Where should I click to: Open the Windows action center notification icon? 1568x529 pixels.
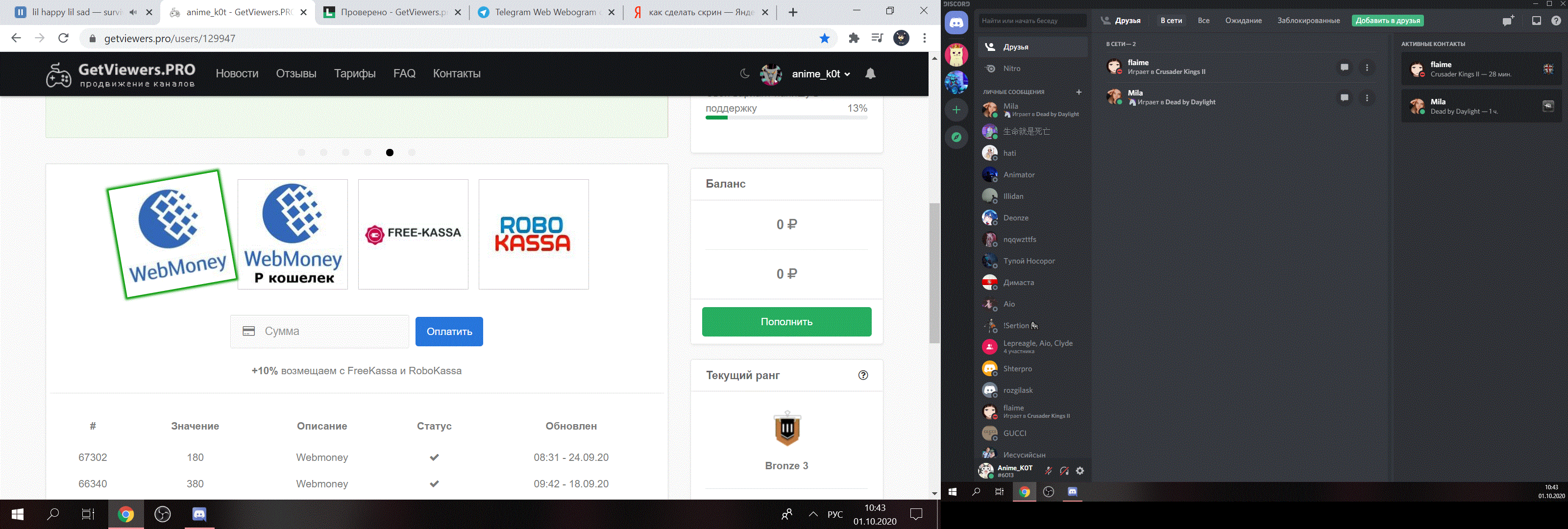[916, 514]
